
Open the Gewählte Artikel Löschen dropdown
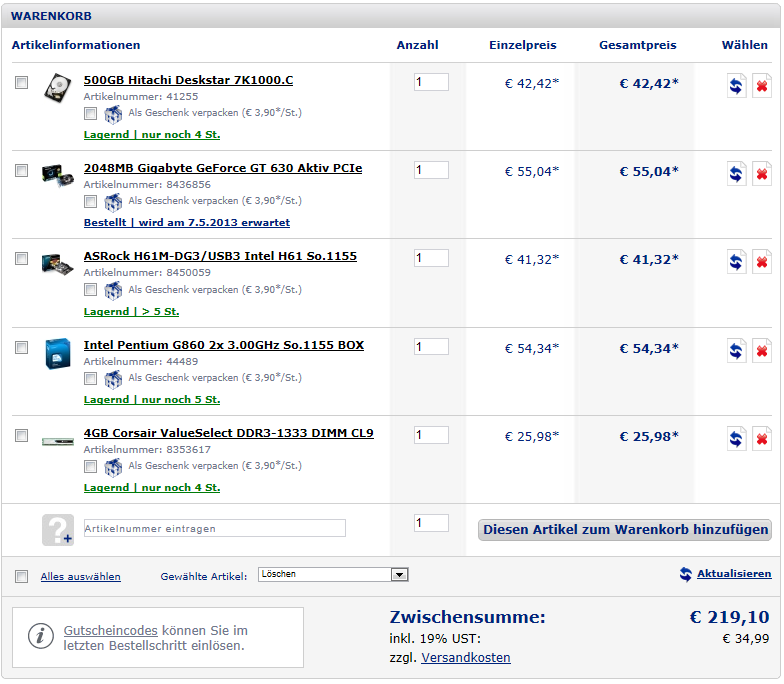[x=333, y=574]
